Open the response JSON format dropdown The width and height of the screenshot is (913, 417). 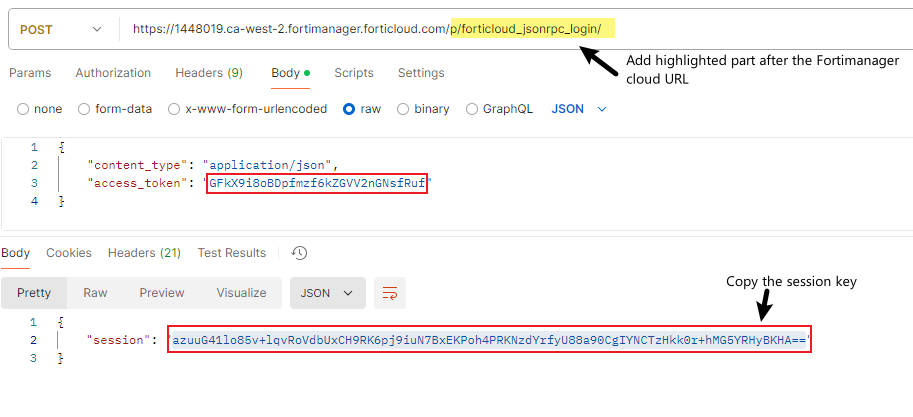328,293
